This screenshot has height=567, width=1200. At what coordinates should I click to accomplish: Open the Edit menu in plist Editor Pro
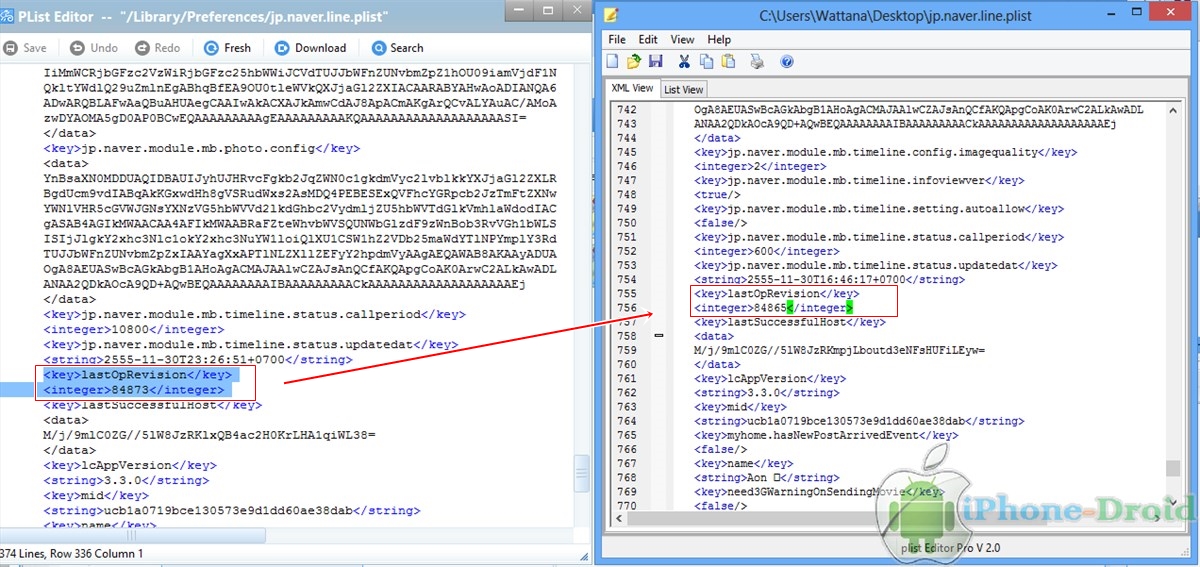click(648, 39)
